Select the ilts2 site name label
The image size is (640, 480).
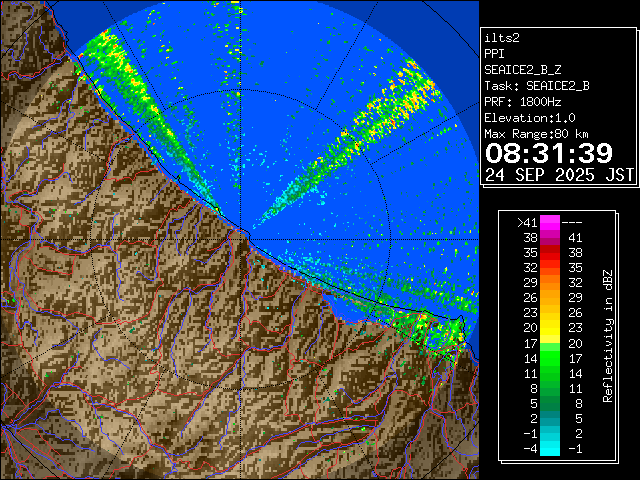coord(503,37)
